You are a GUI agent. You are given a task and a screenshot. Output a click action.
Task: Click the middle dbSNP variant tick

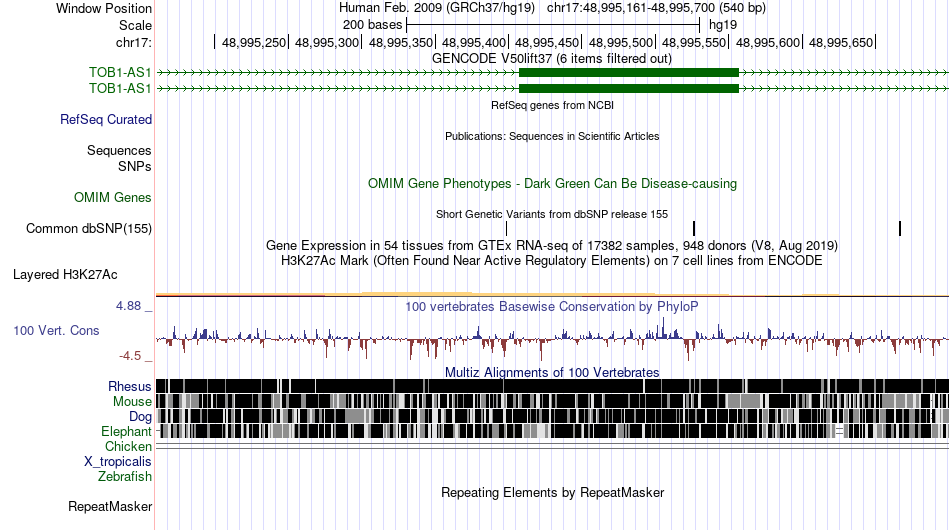coord(694,228)
